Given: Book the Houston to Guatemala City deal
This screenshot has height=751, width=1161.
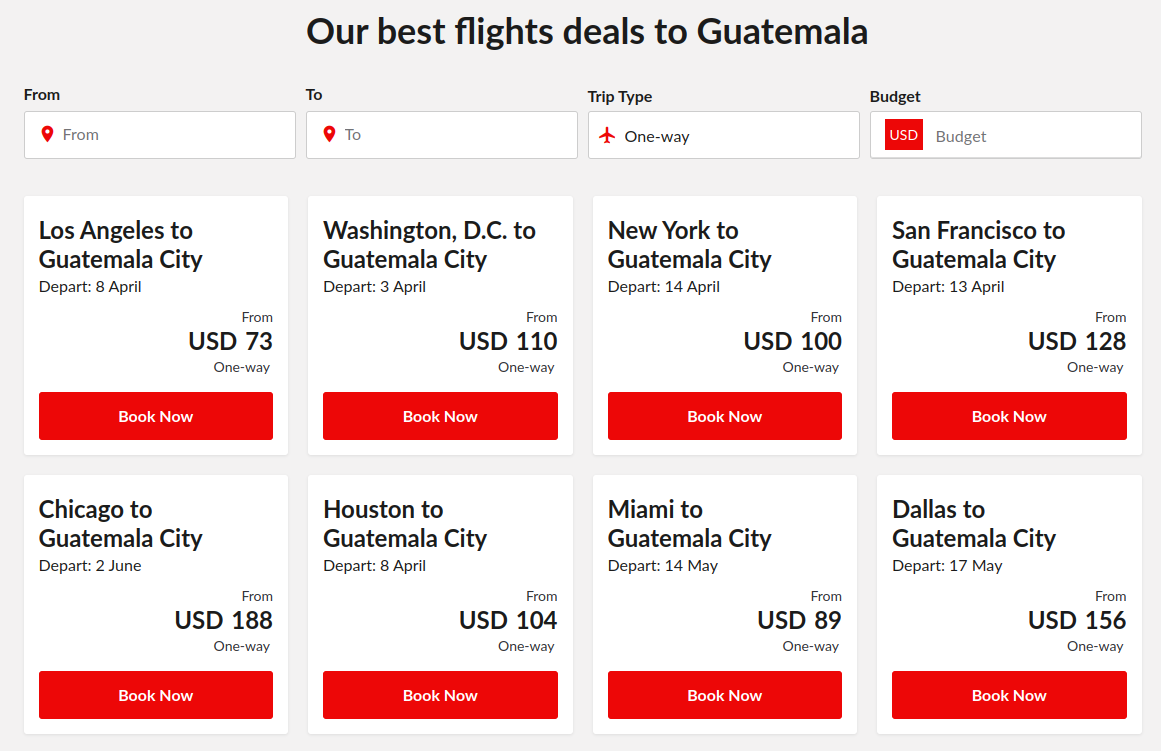Looking at the screenshot, I should (x=440, y=695).
